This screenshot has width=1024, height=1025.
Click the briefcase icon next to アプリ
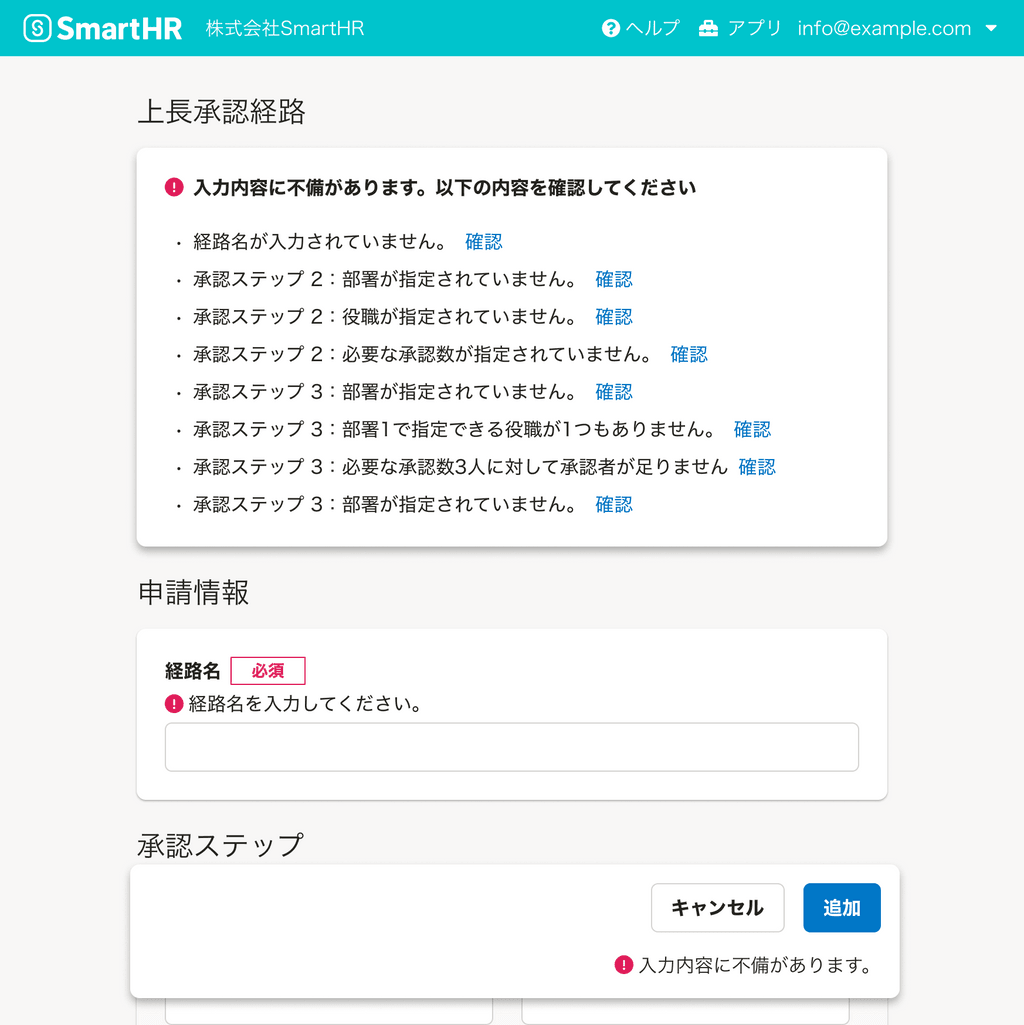(x=707, y=28)
